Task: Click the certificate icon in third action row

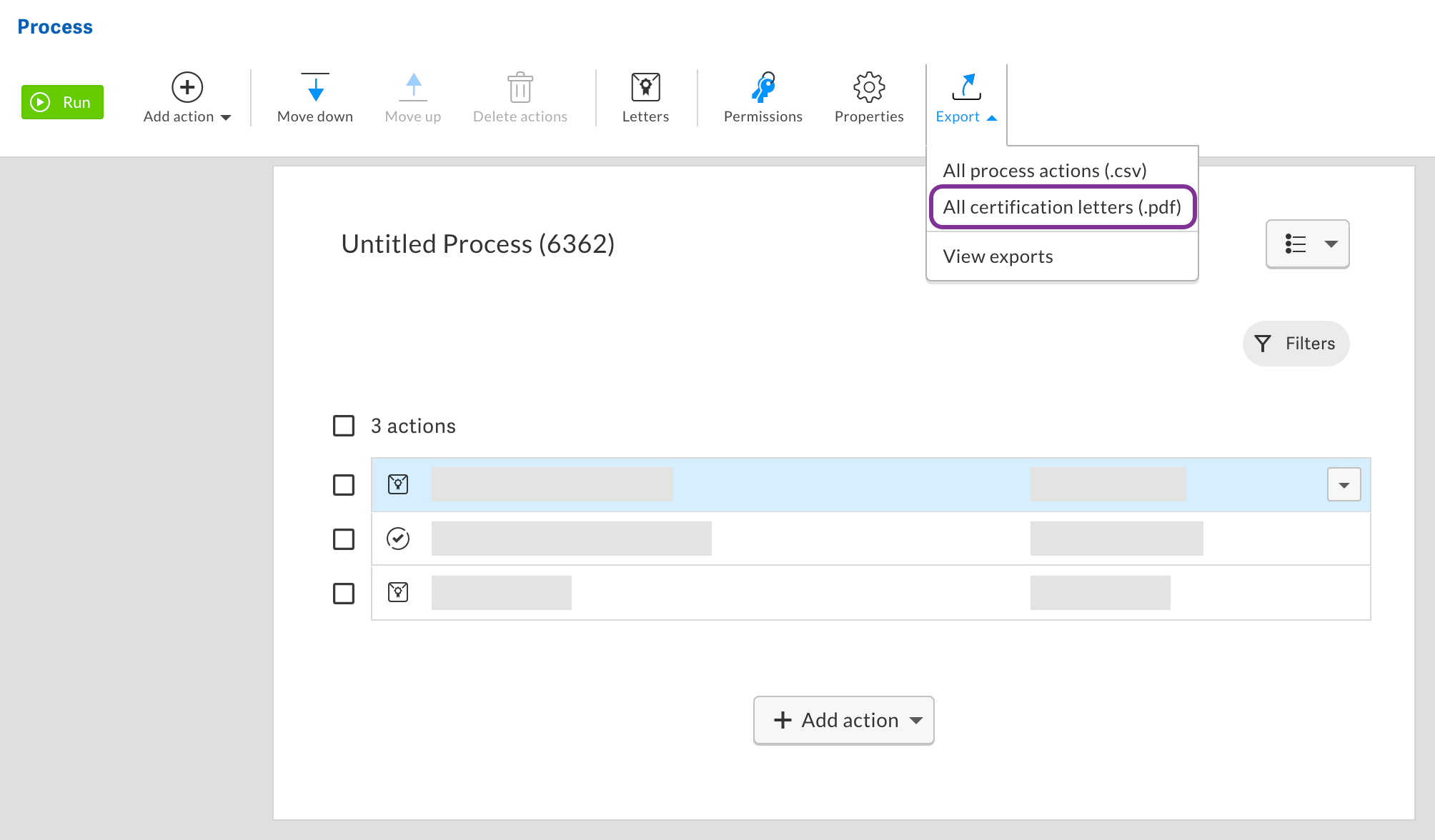Action: pos(398,592)
